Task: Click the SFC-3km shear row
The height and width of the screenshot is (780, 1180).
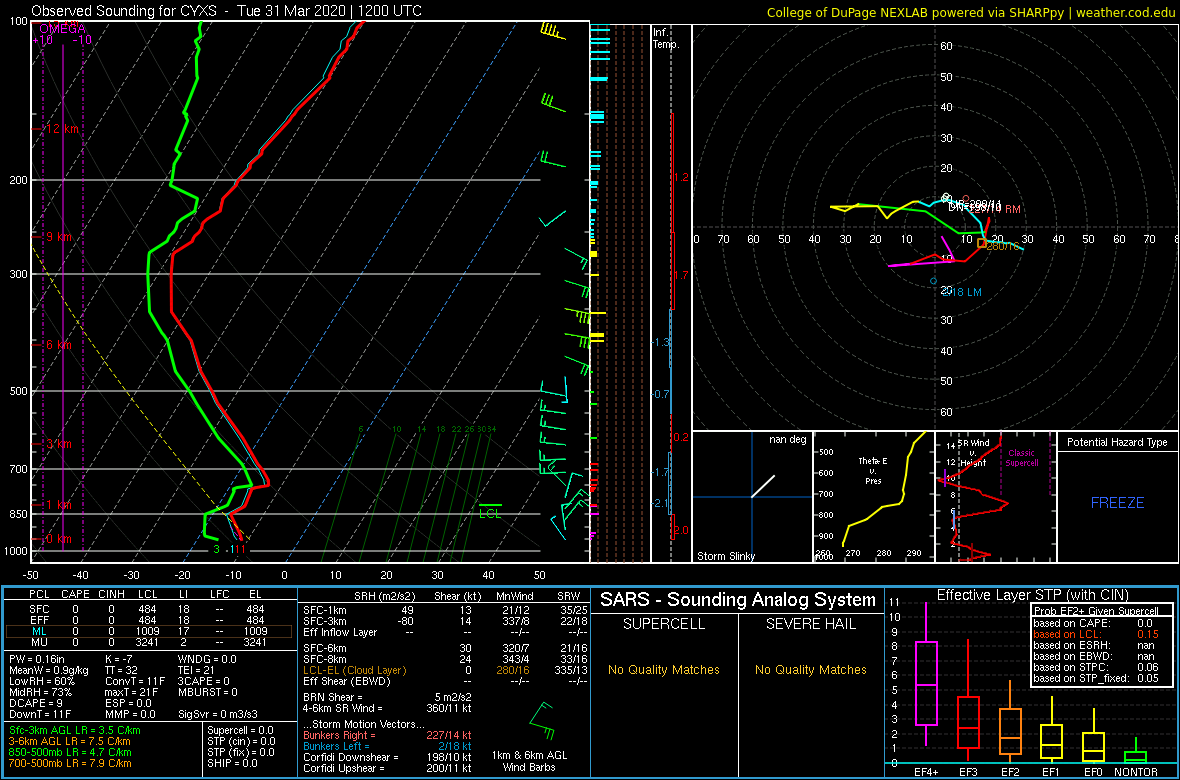Action: coord(444,620)
